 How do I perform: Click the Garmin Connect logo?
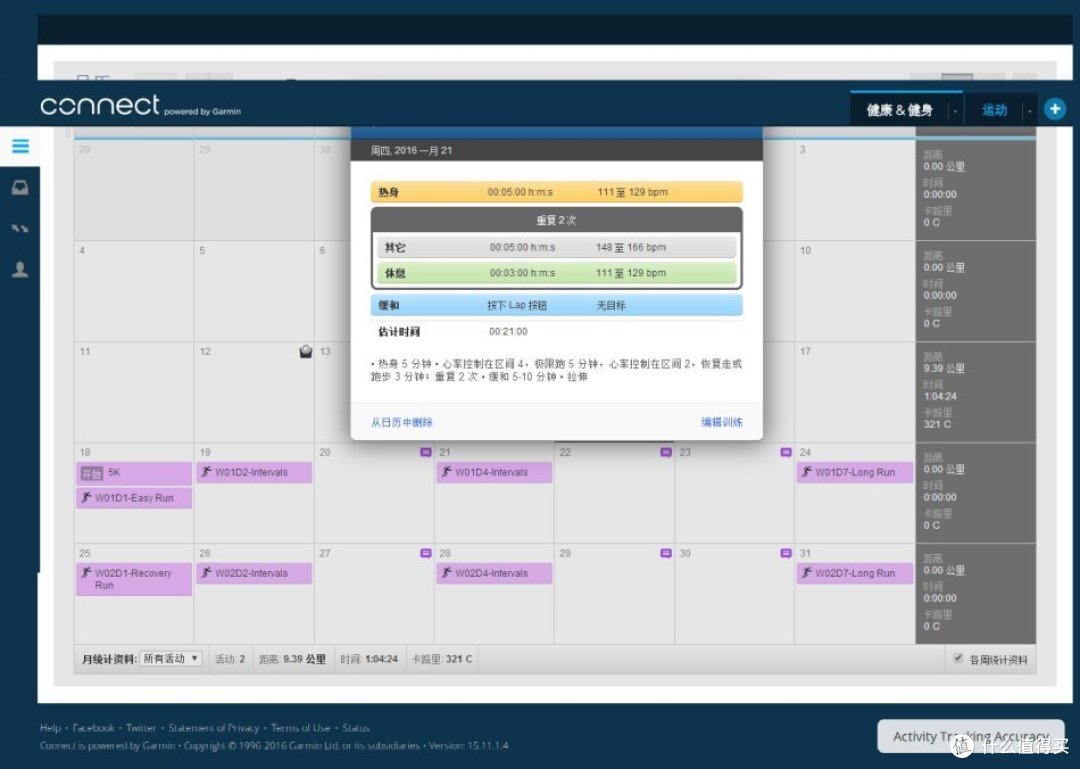[141, 105]
